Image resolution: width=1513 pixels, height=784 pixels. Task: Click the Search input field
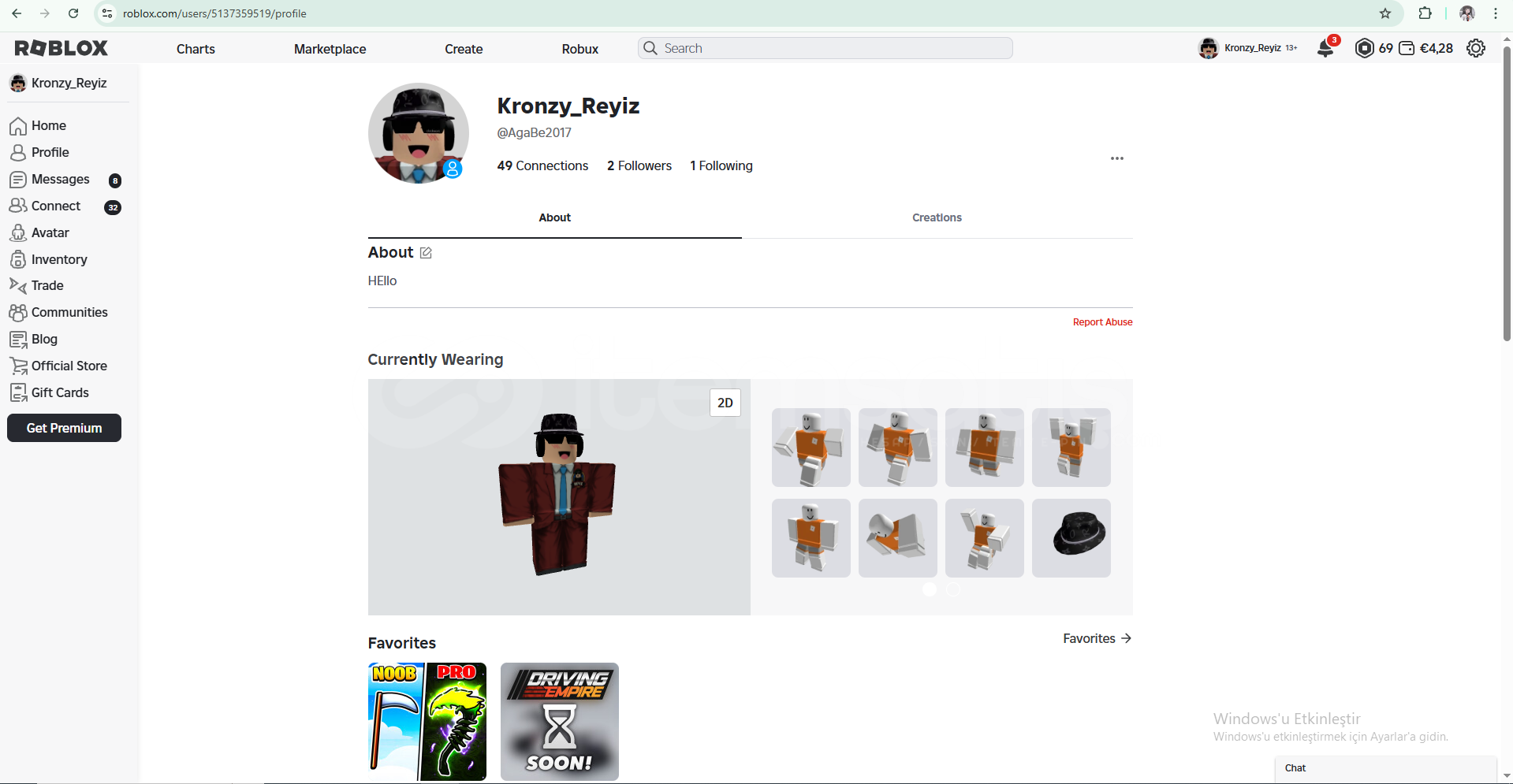point(825,48)
